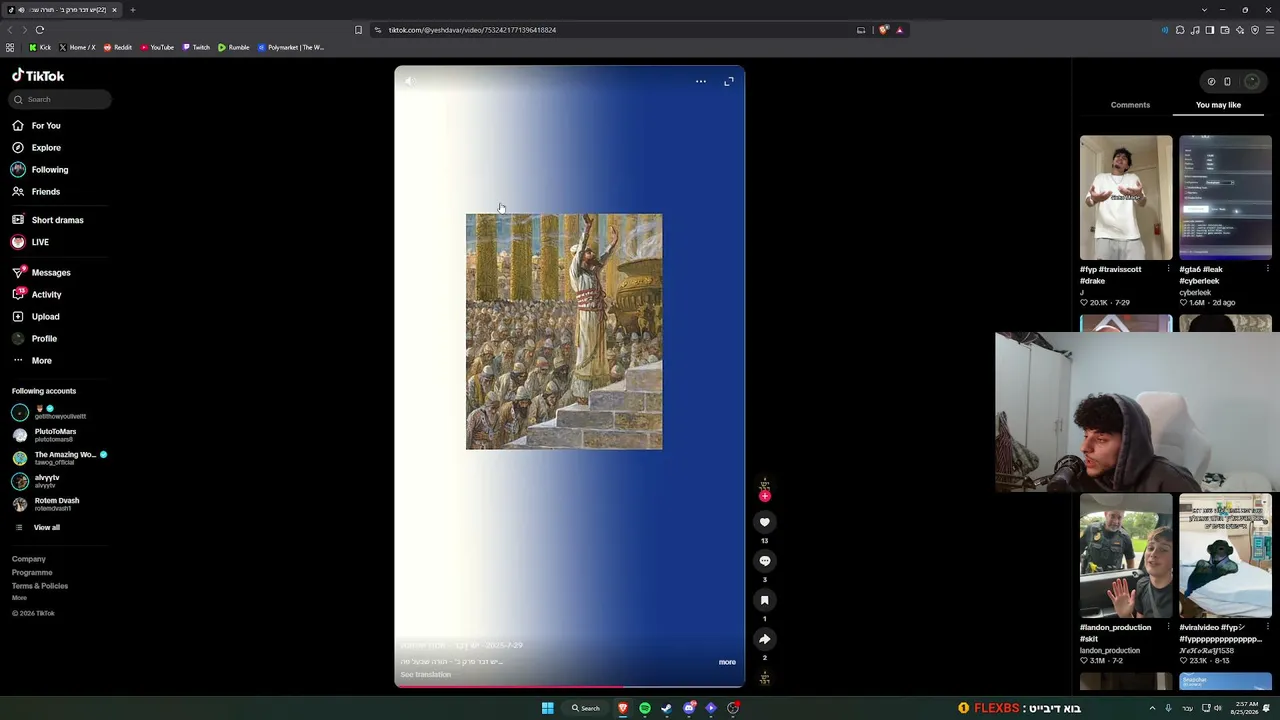Image resolution: width=1280 pixels, height=720 pixels.
Task: Seek on the video progress bar
Action: coord(570,687)
